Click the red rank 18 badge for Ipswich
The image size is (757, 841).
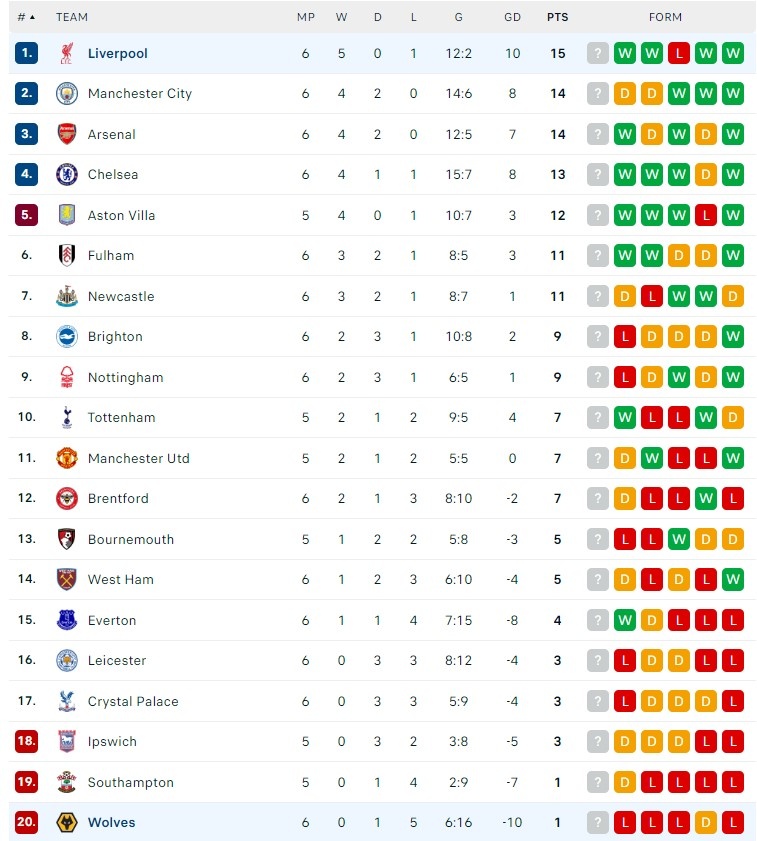point(27,741)
